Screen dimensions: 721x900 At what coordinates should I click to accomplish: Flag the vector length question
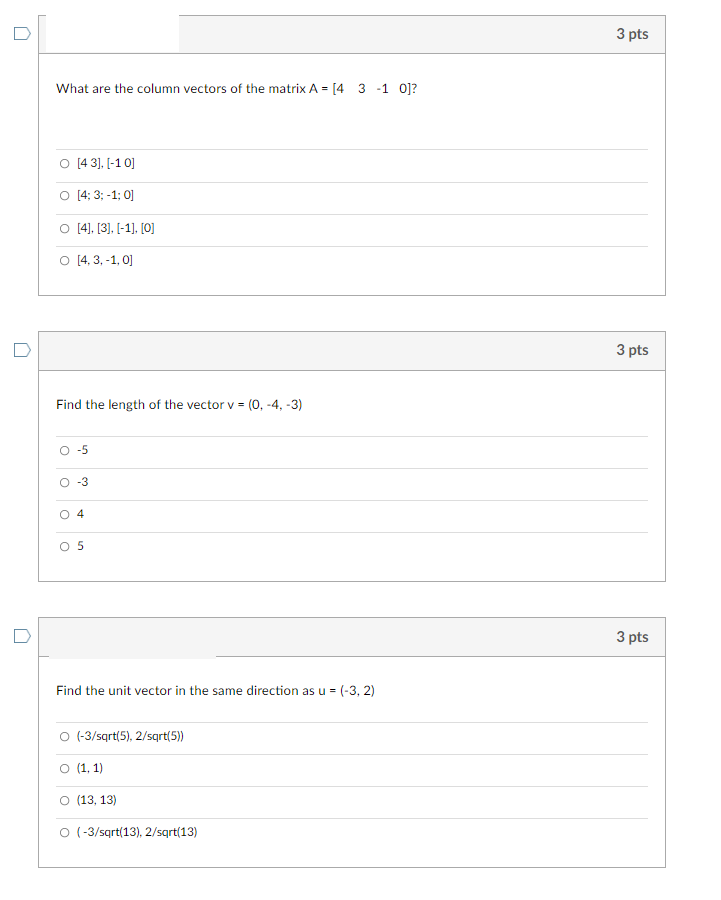[x=22, y=349]
